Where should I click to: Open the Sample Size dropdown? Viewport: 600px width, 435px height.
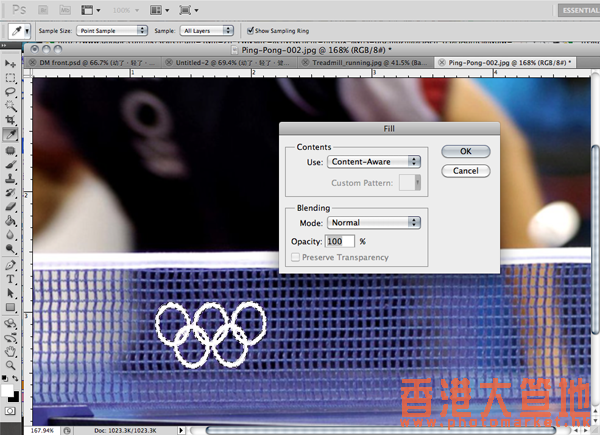(112, 31)
